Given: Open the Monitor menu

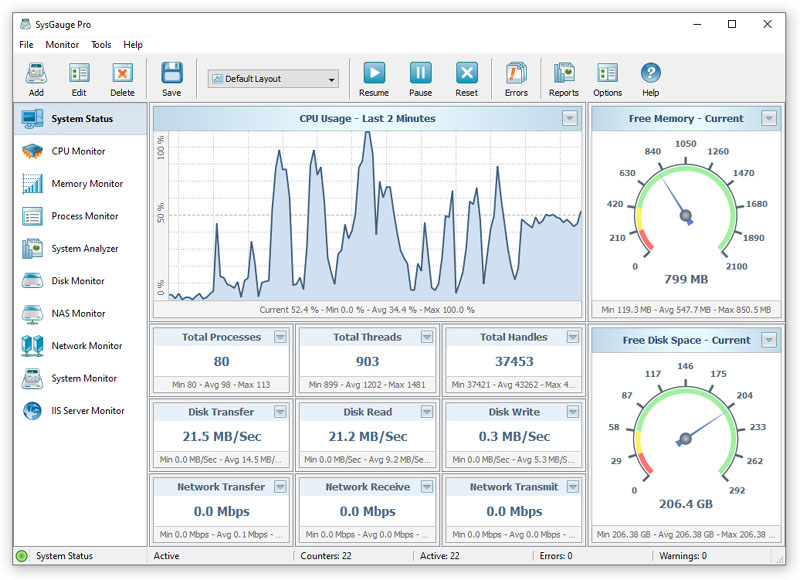Looking at the screenshot, I should point(62,44).
